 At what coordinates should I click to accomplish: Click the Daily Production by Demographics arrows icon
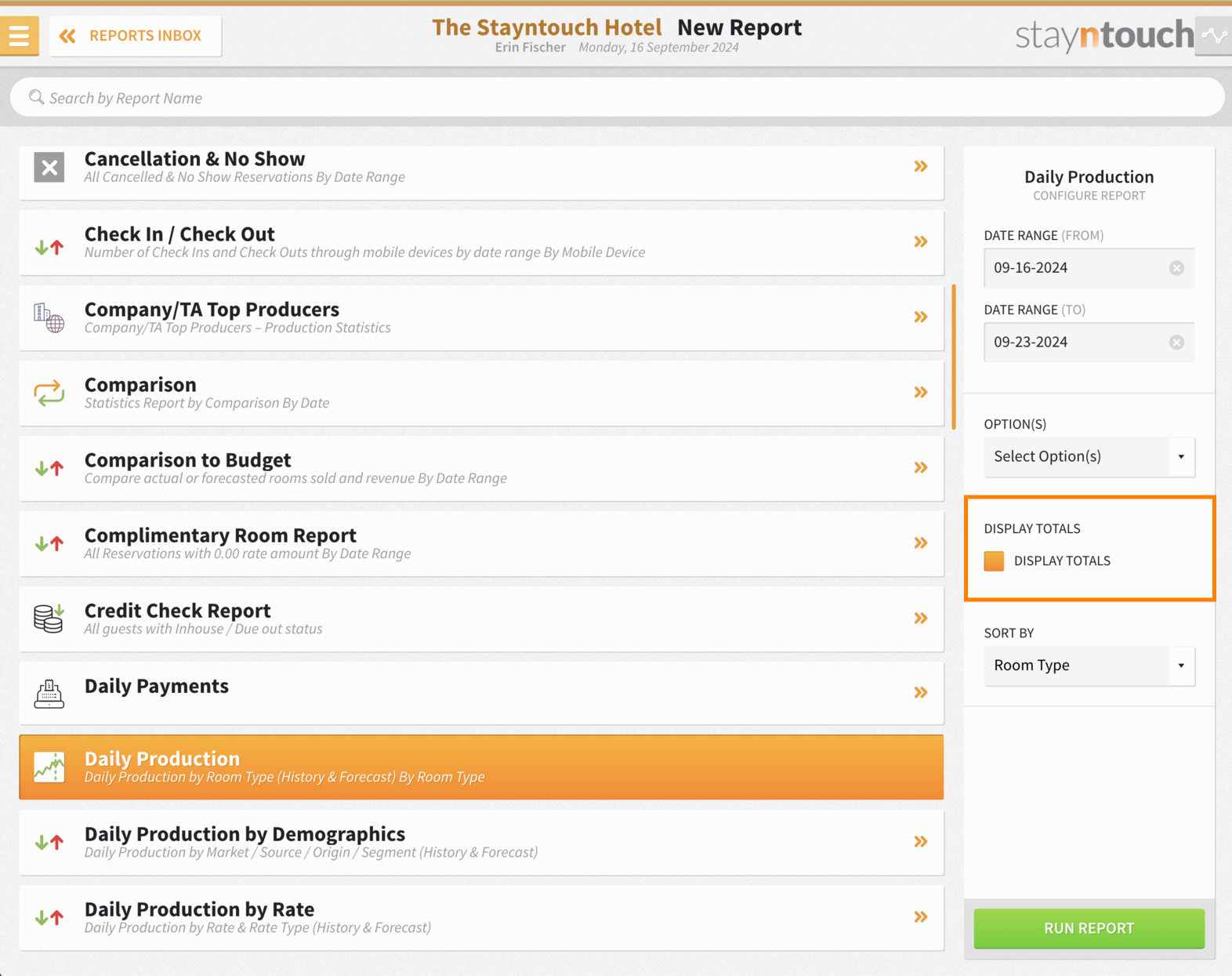[x=49, y=843]
